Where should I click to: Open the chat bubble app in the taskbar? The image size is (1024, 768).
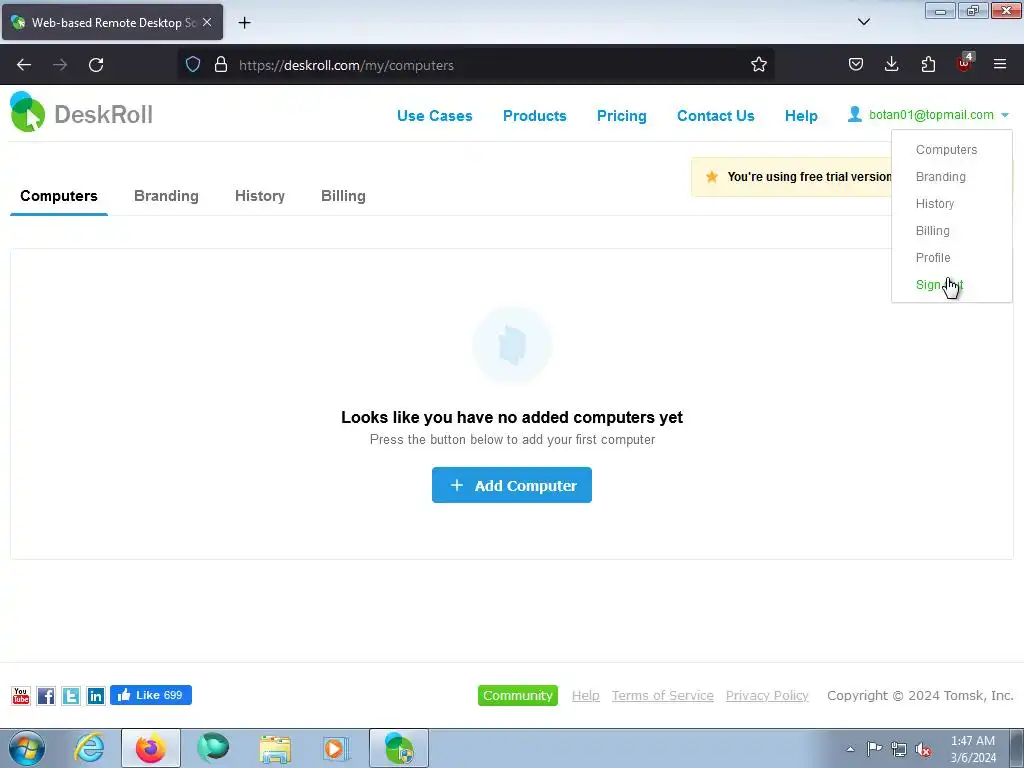tap(213, 748)
